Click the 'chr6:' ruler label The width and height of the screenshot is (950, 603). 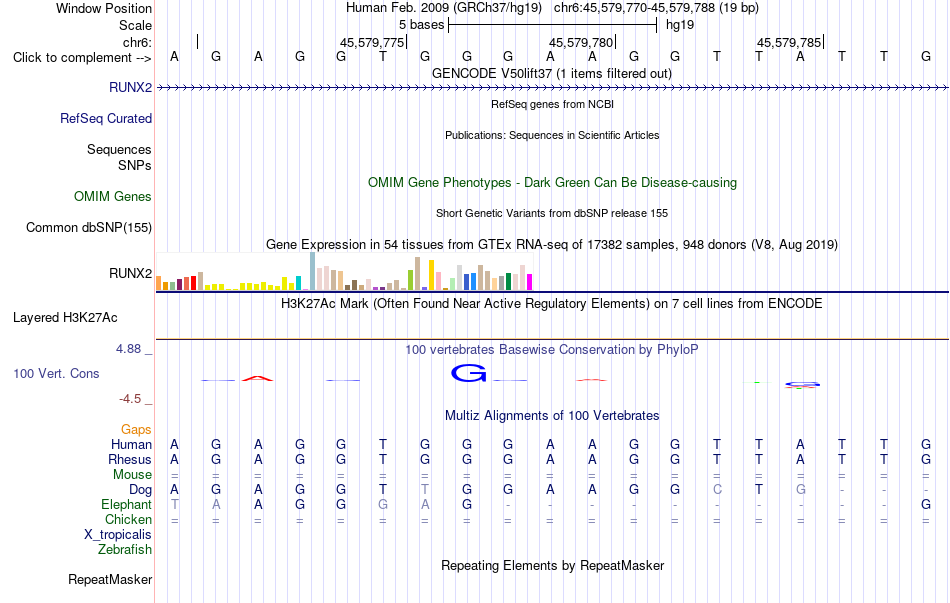138,42
